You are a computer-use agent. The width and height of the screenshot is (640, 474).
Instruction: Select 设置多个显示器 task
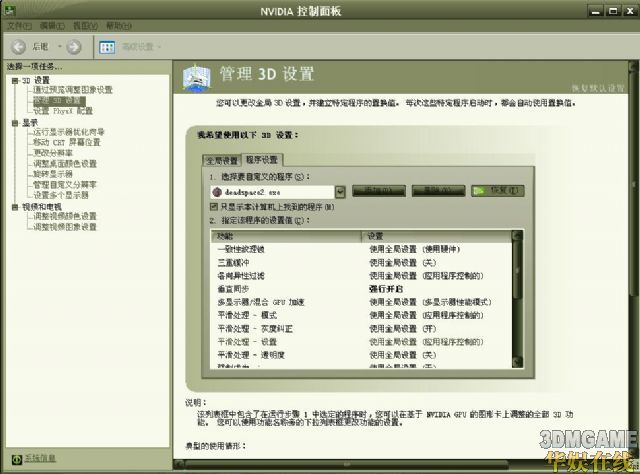pos(61,195)
